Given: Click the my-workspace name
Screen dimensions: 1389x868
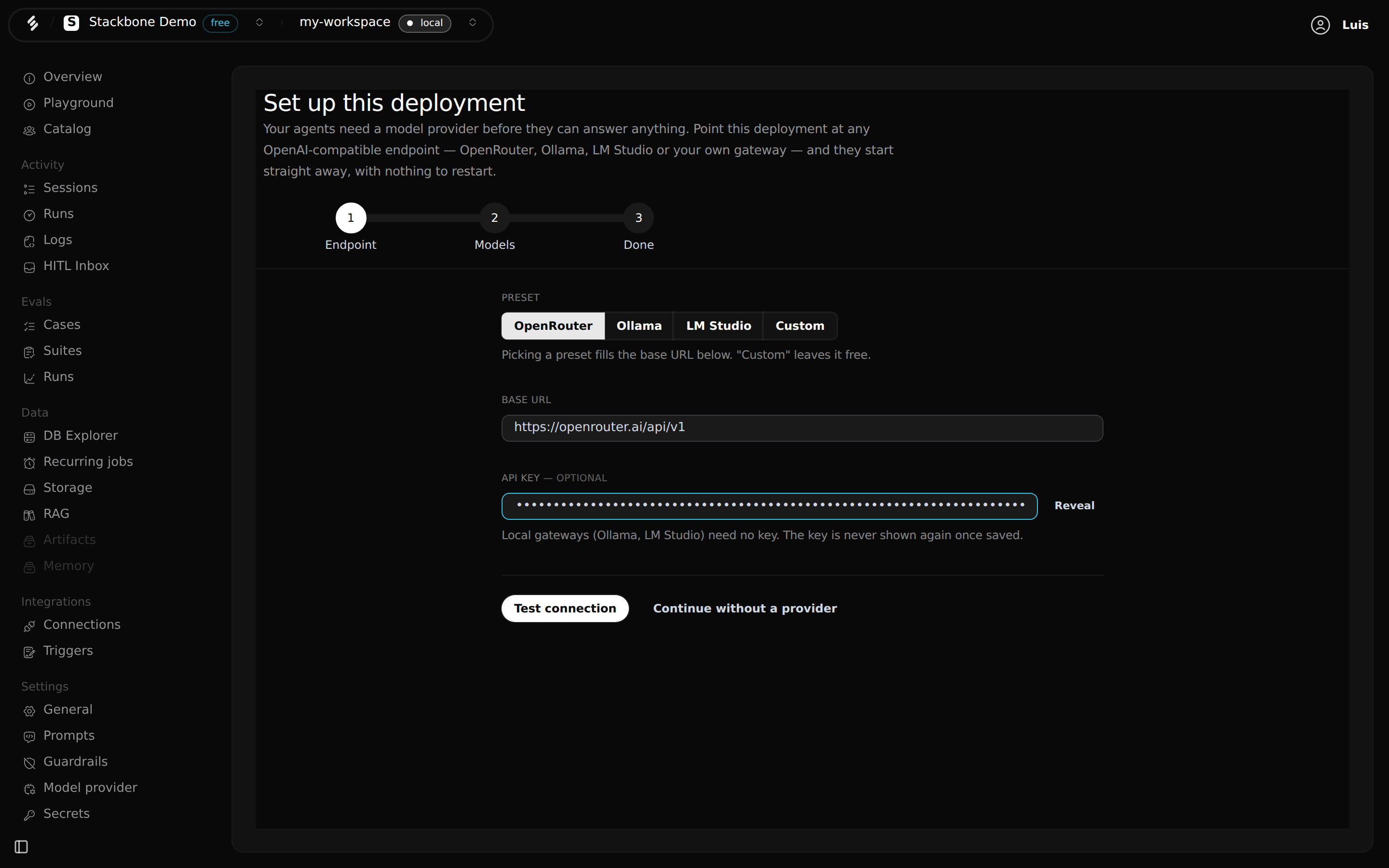Looking at the screenshot, I should tap(344, 22).
